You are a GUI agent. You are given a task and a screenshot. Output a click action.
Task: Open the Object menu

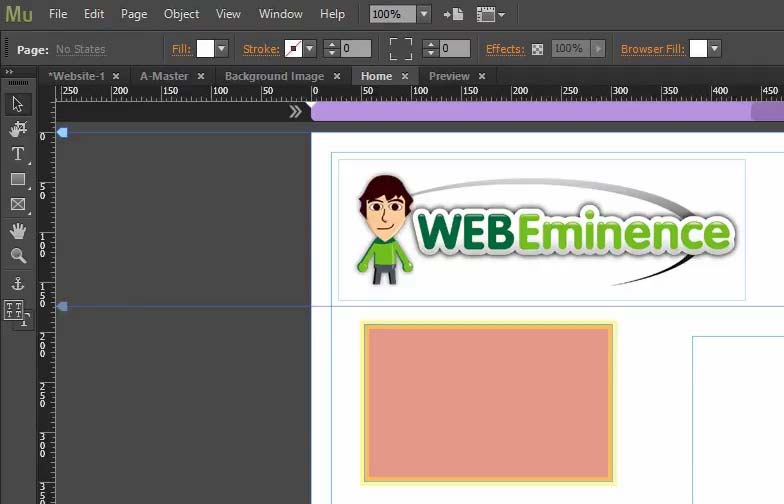[x=182, y=14]
